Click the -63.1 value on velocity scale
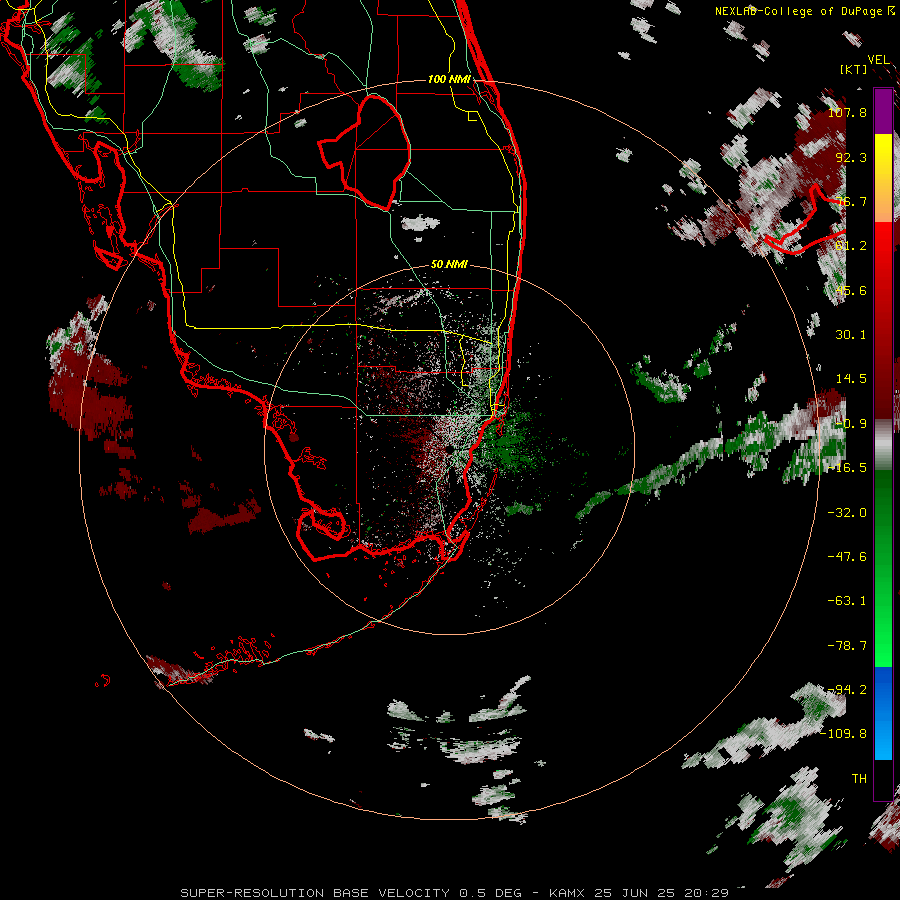The height and width of the screenshot is (900, 900). 847,601
